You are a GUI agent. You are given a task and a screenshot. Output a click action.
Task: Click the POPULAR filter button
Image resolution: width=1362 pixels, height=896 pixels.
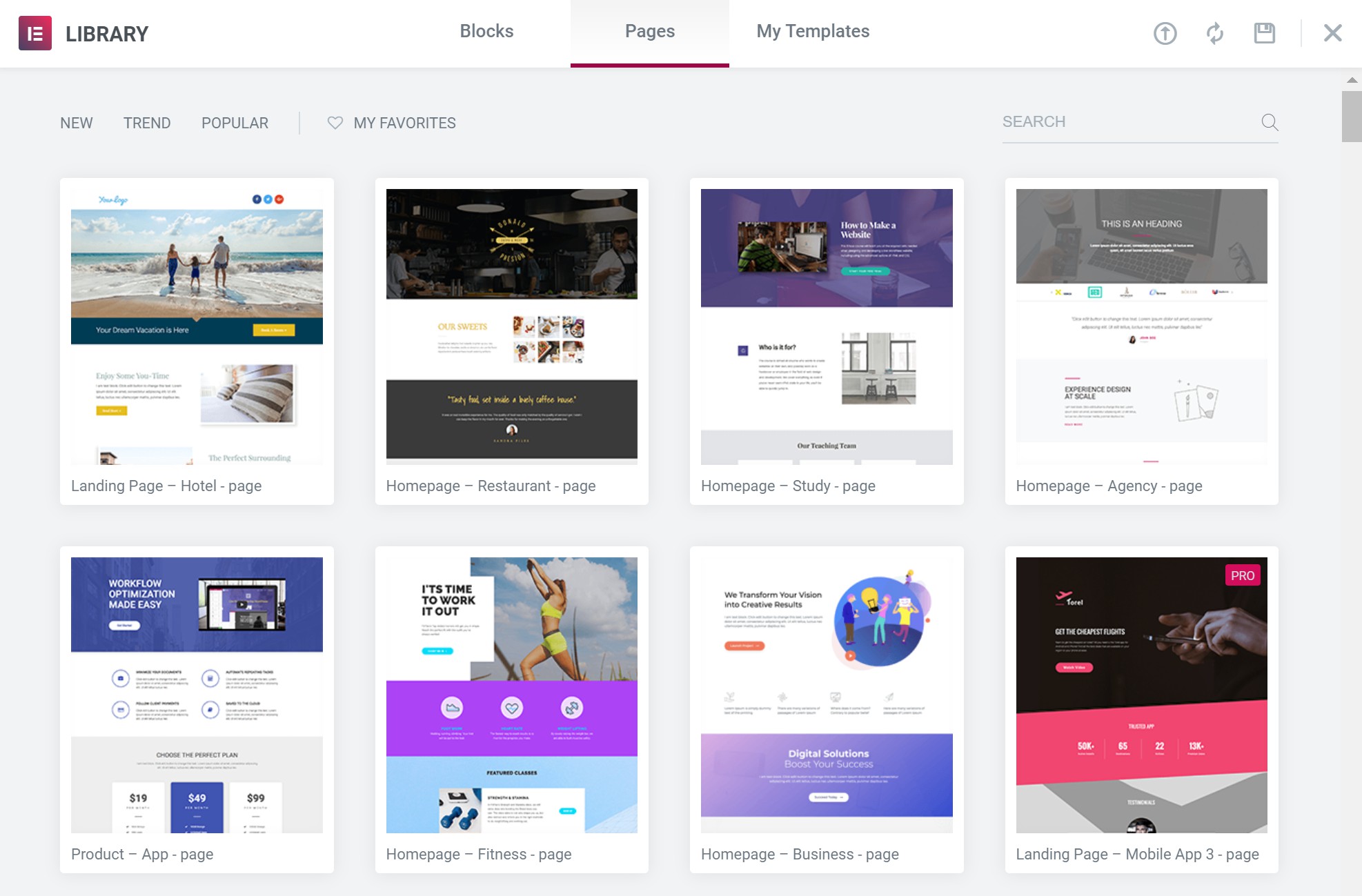tap(235, 123)
